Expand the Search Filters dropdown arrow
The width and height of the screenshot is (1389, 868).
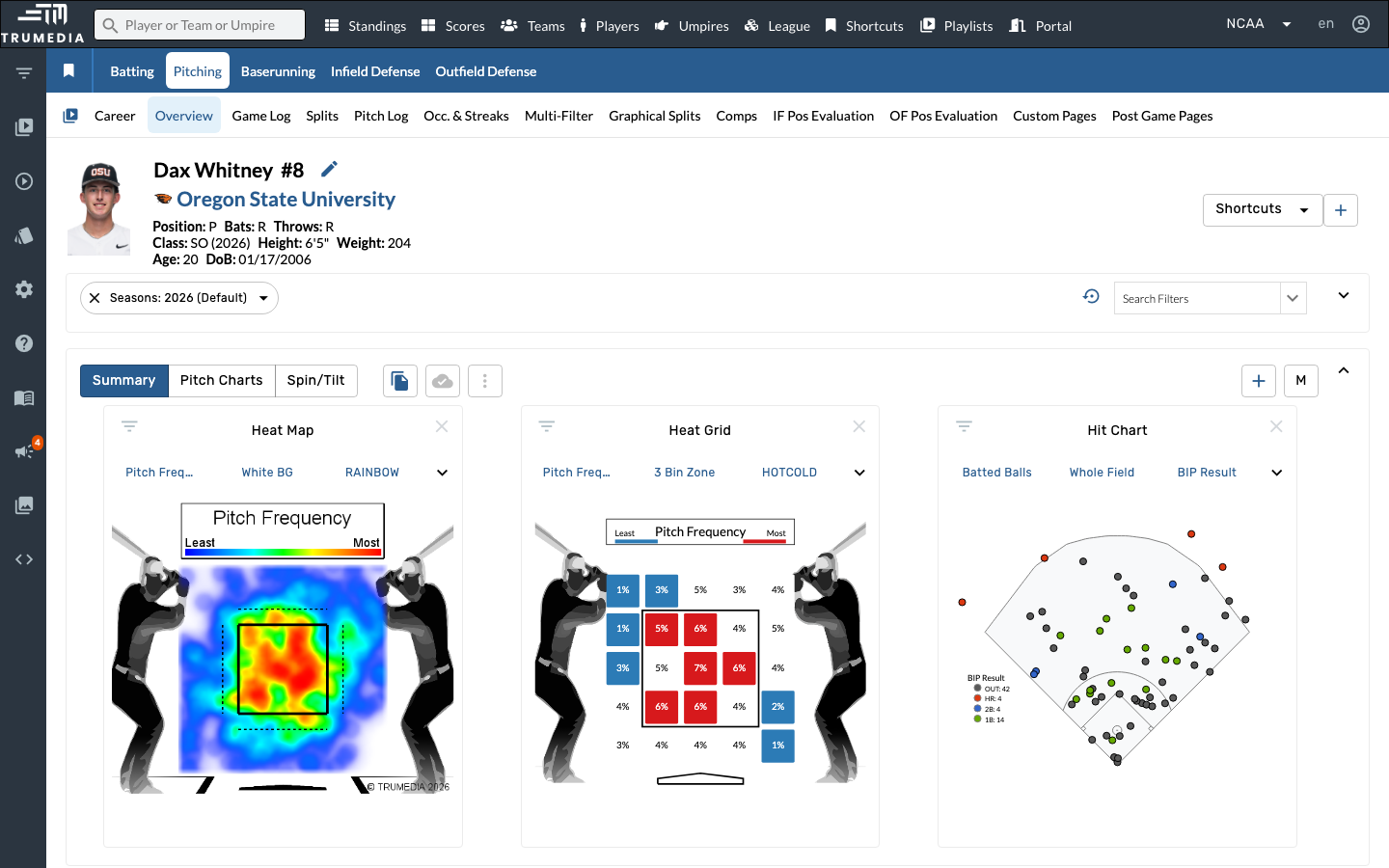(1293, 298)
